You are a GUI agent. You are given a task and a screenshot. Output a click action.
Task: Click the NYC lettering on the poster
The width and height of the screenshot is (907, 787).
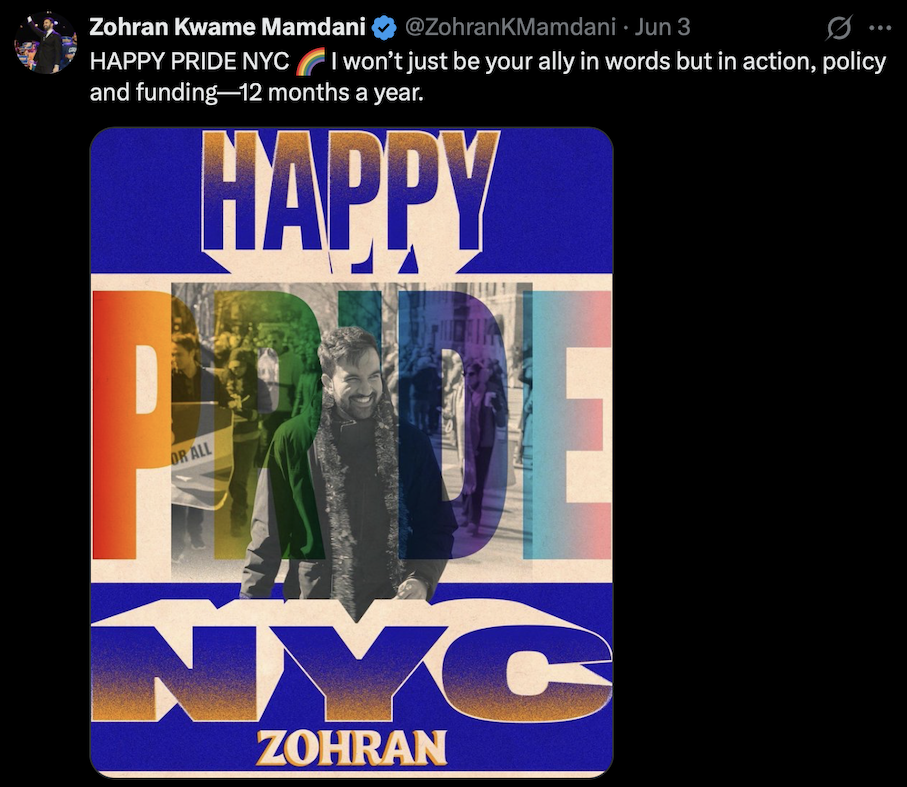click(x=352, y=662)
